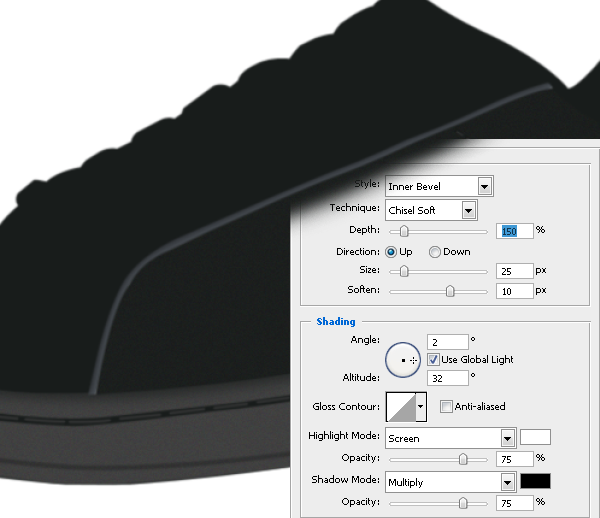Viewport: 600px width, 518px height.
Task: Open the Gloss Contour picker arrow
Action: (x=421, y=407)
